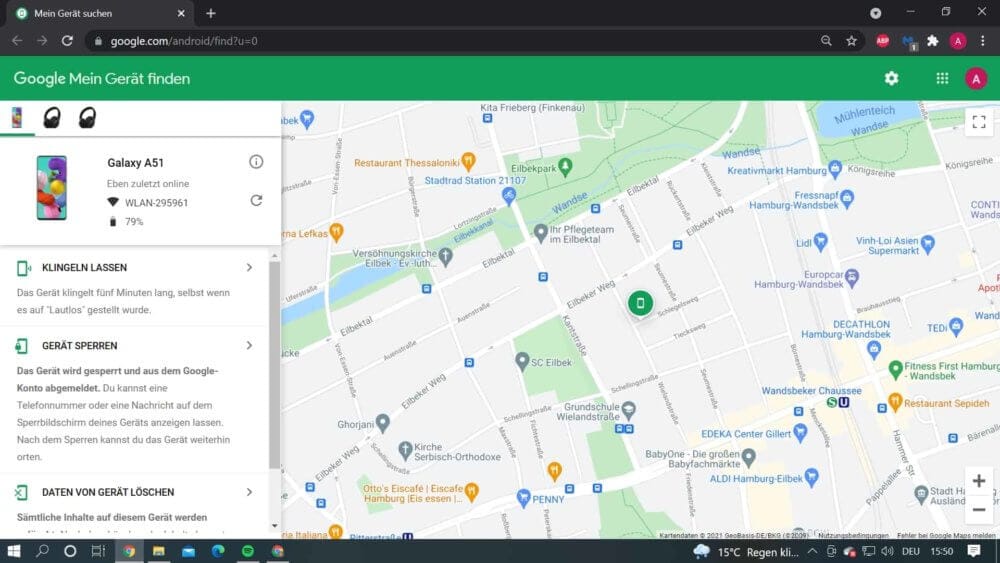Click the sidebar scrollbar up arrow
The width and height of the screenshot is (1000, 563).
coord(275,256)
